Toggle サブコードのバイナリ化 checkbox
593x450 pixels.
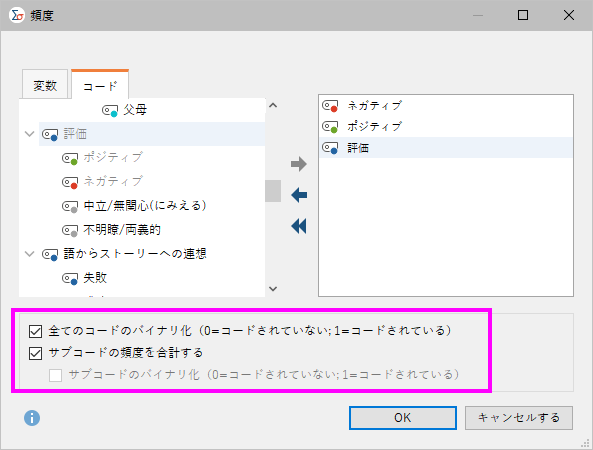[x=56, y=375]
